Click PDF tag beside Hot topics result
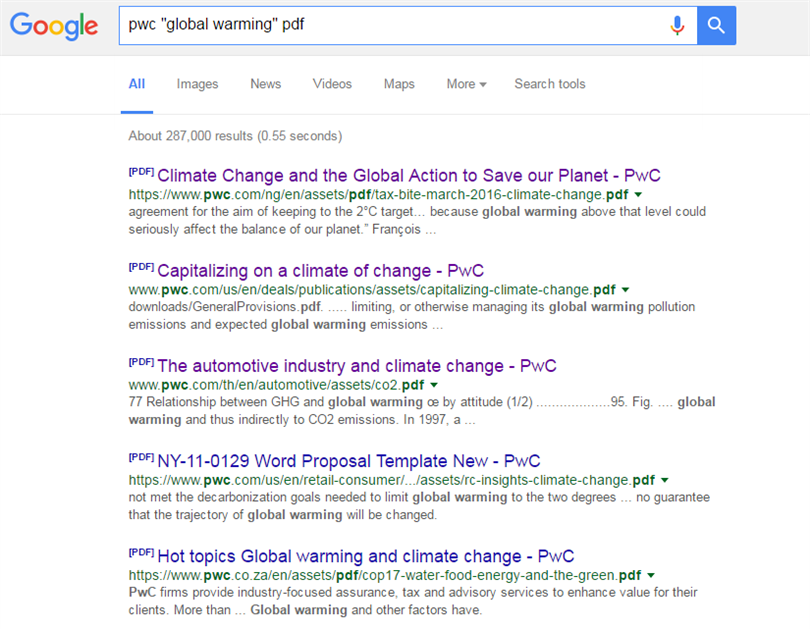 [141, 552]
